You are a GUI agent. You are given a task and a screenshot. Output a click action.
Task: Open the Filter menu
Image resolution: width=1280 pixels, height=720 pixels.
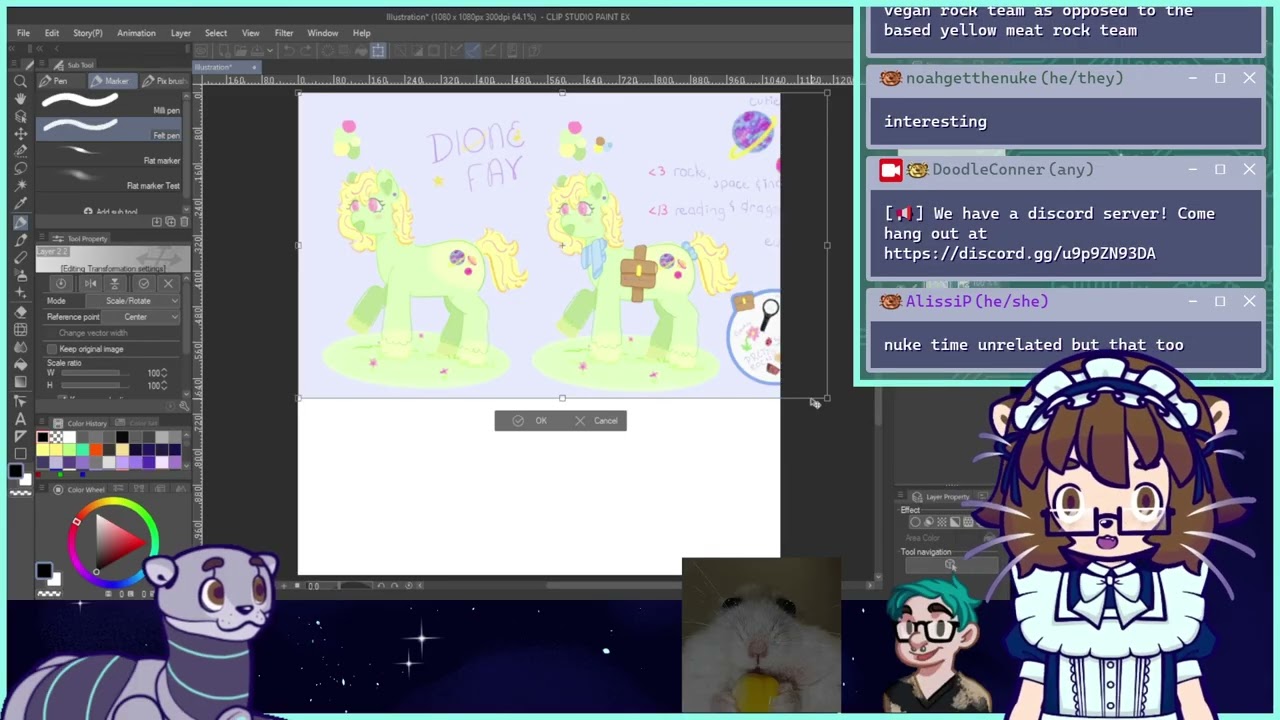pyautogui.click(x=284, y=33)
